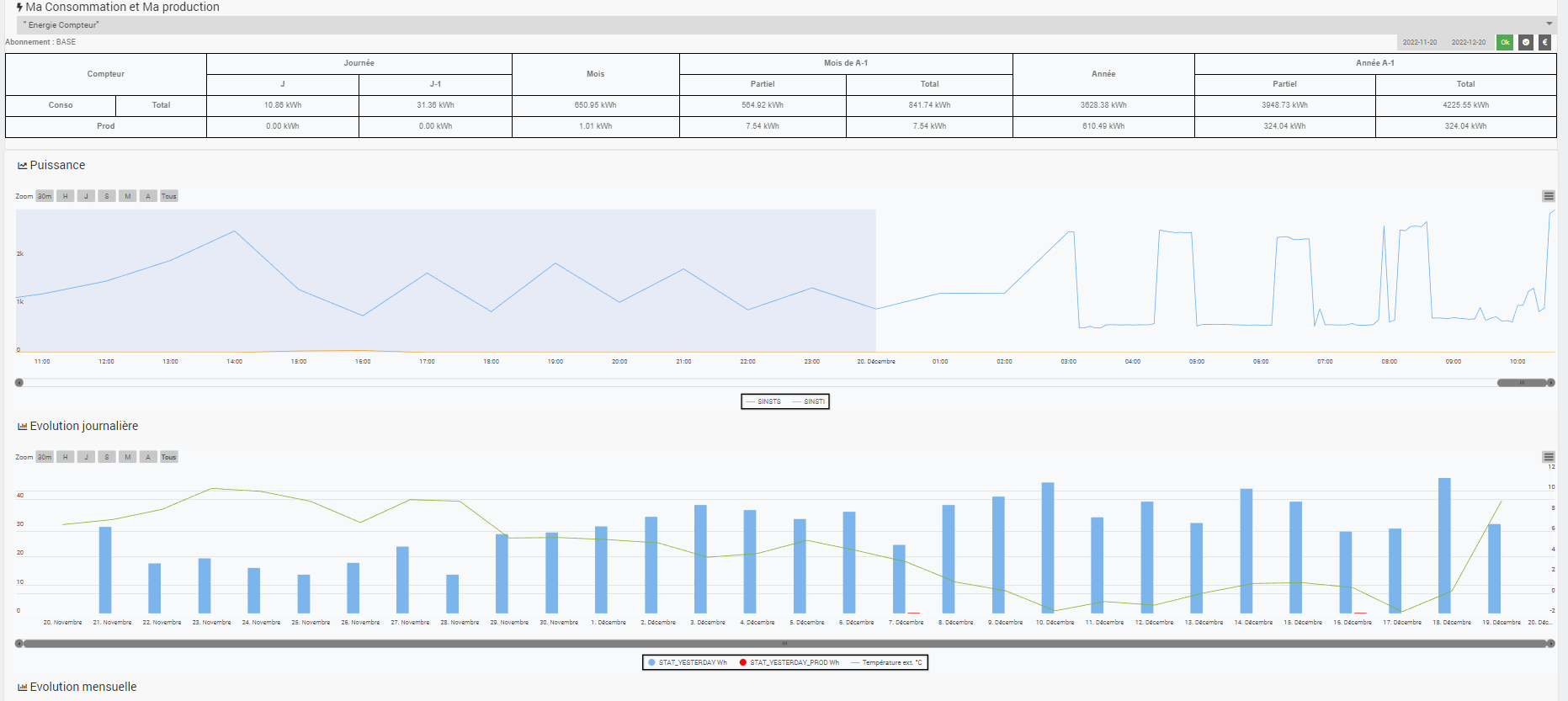This screenshot has height=701, width=1568.
Task: Select the '650.95 kWh' Mois cell
Action: click(x=596, y=105)
